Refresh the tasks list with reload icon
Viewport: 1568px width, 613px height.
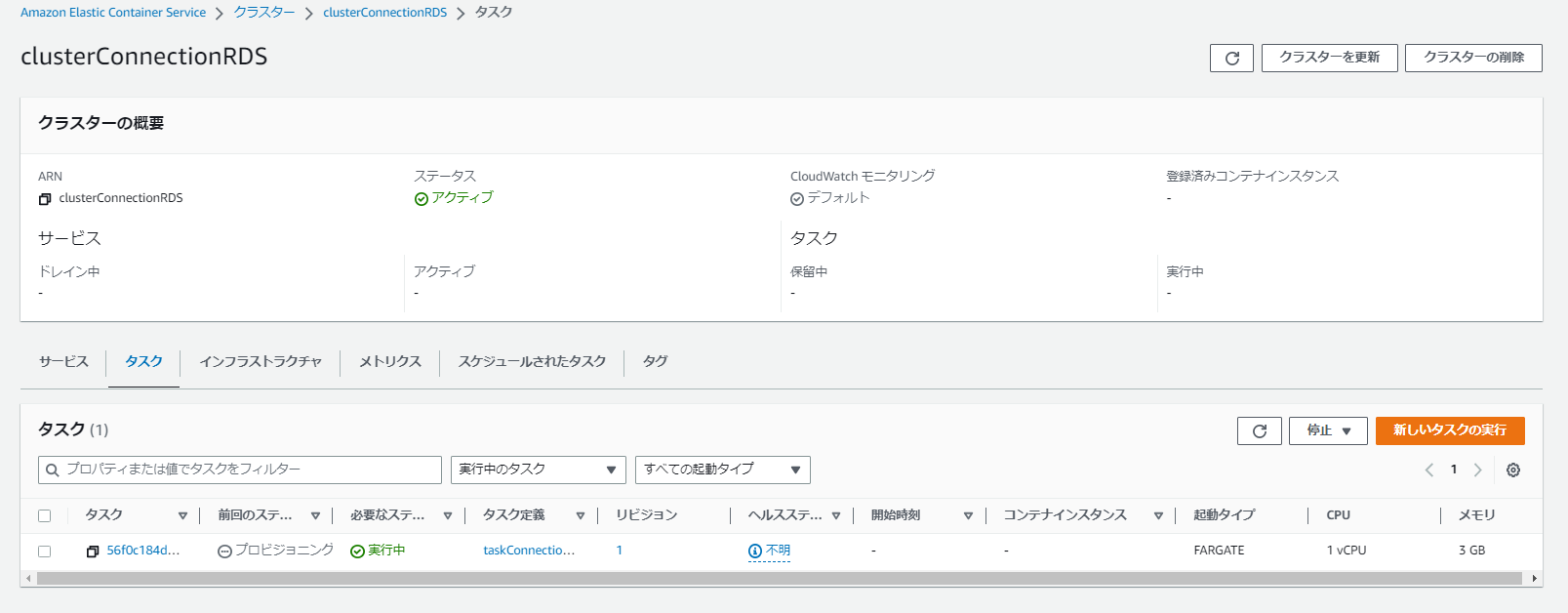click(1259, 430)
